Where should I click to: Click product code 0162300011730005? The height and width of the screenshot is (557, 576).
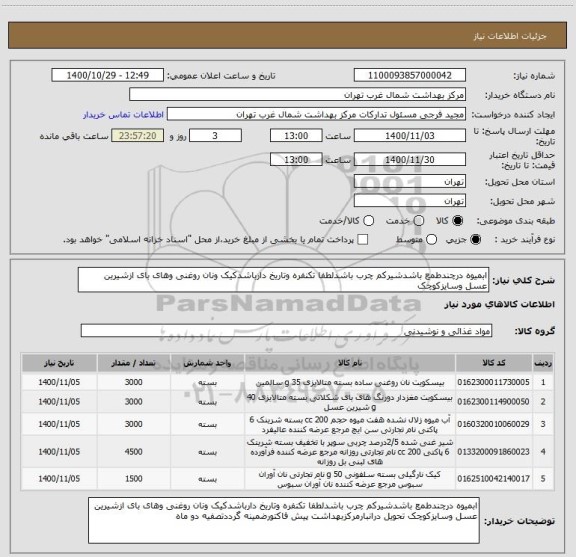pyautogui.click(x=493, y=382)
